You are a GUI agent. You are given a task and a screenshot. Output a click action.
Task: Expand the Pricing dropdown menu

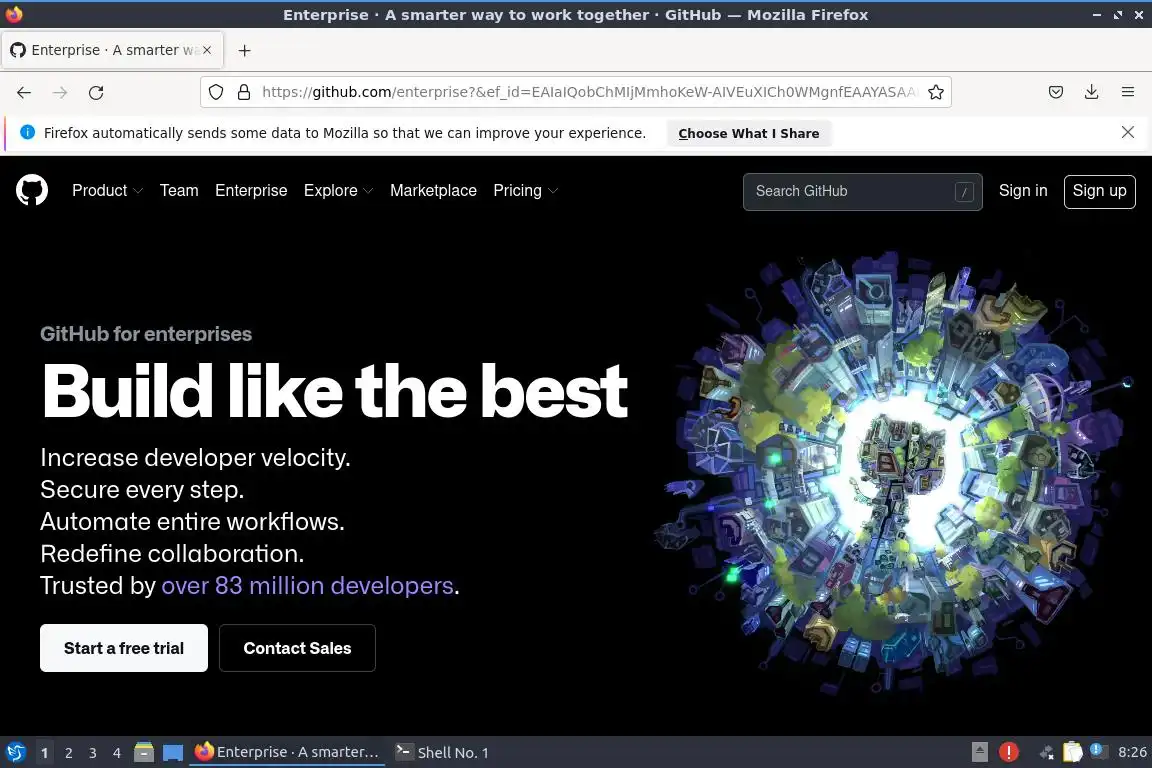click(x=525, y=190)
